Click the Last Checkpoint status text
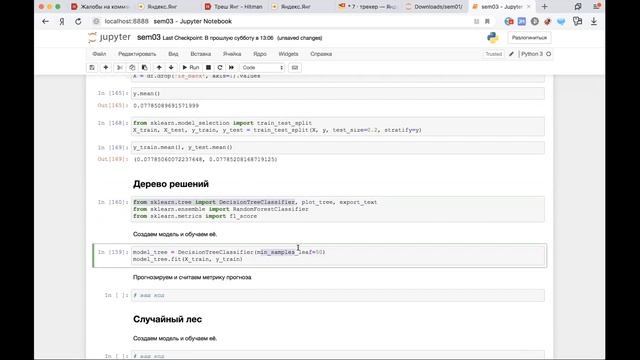 click(218, 38)
